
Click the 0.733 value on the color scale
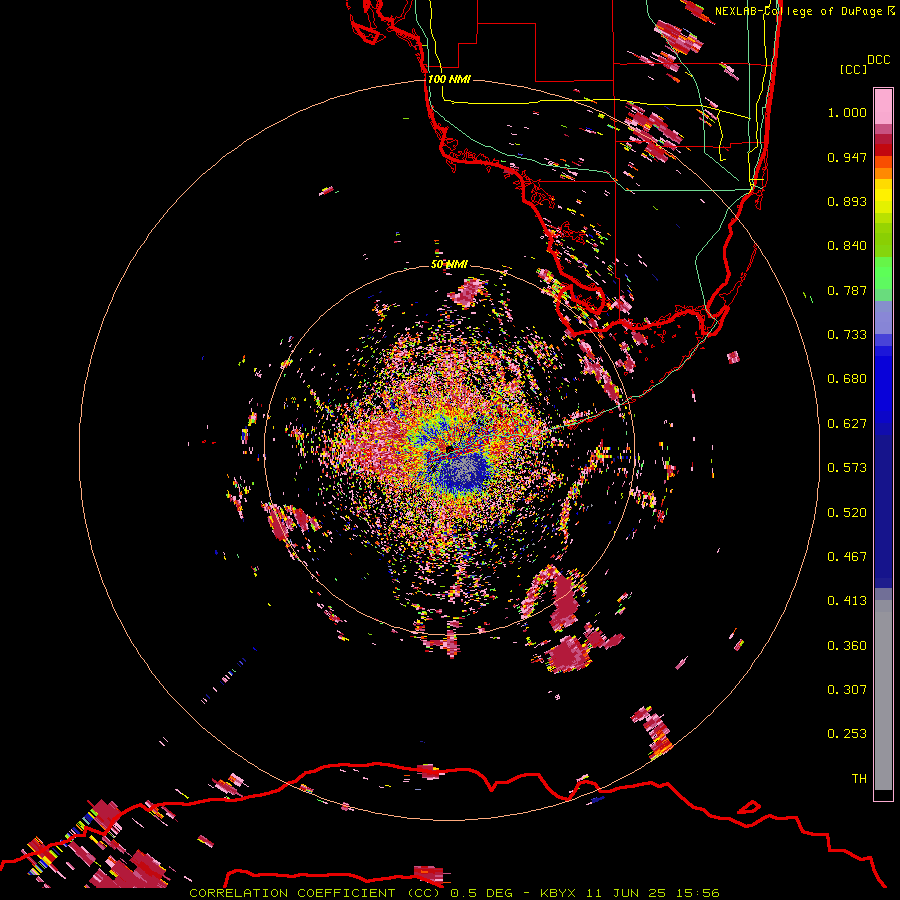point(847,335)
